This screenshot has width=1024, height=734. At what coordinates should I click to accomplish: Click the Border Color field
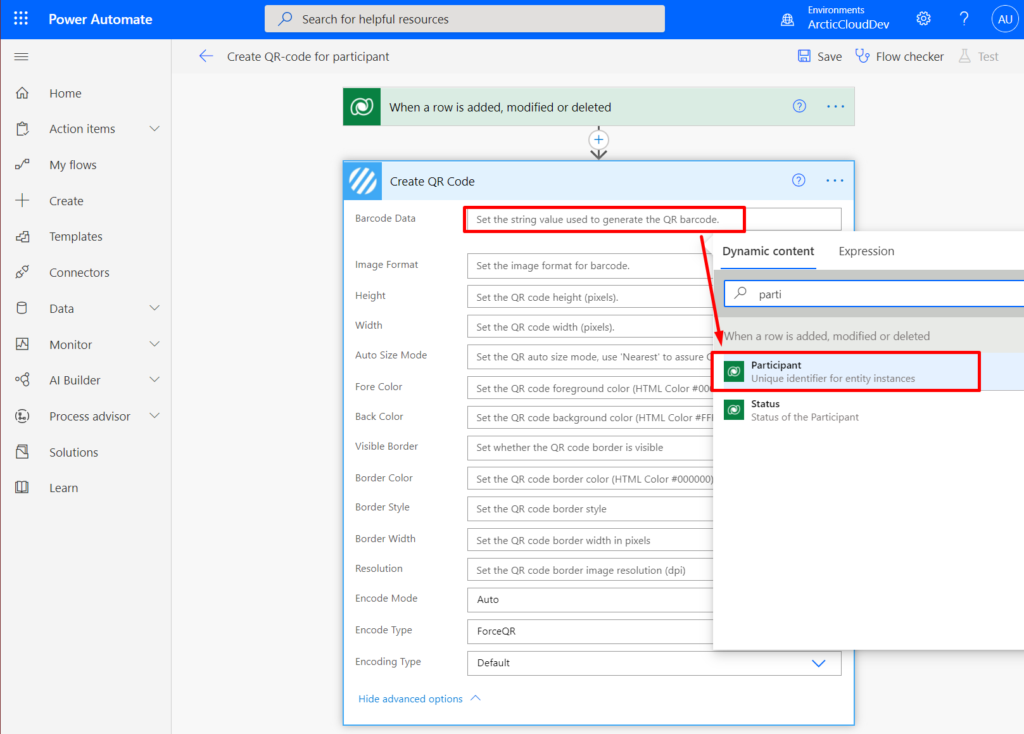pos(590,479)
